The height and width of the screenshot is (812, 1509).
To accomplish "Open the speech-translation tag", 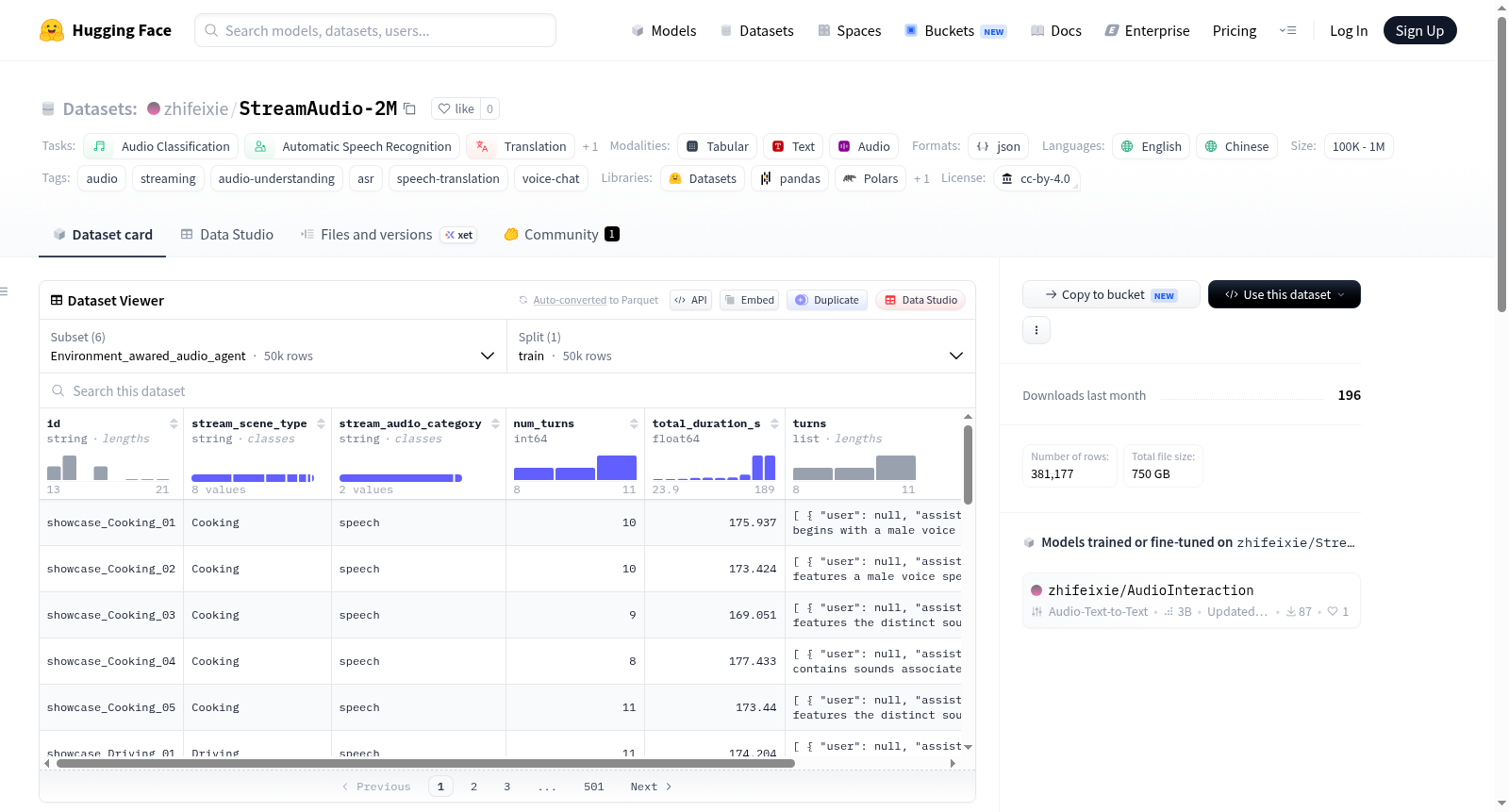I will 448,178.
